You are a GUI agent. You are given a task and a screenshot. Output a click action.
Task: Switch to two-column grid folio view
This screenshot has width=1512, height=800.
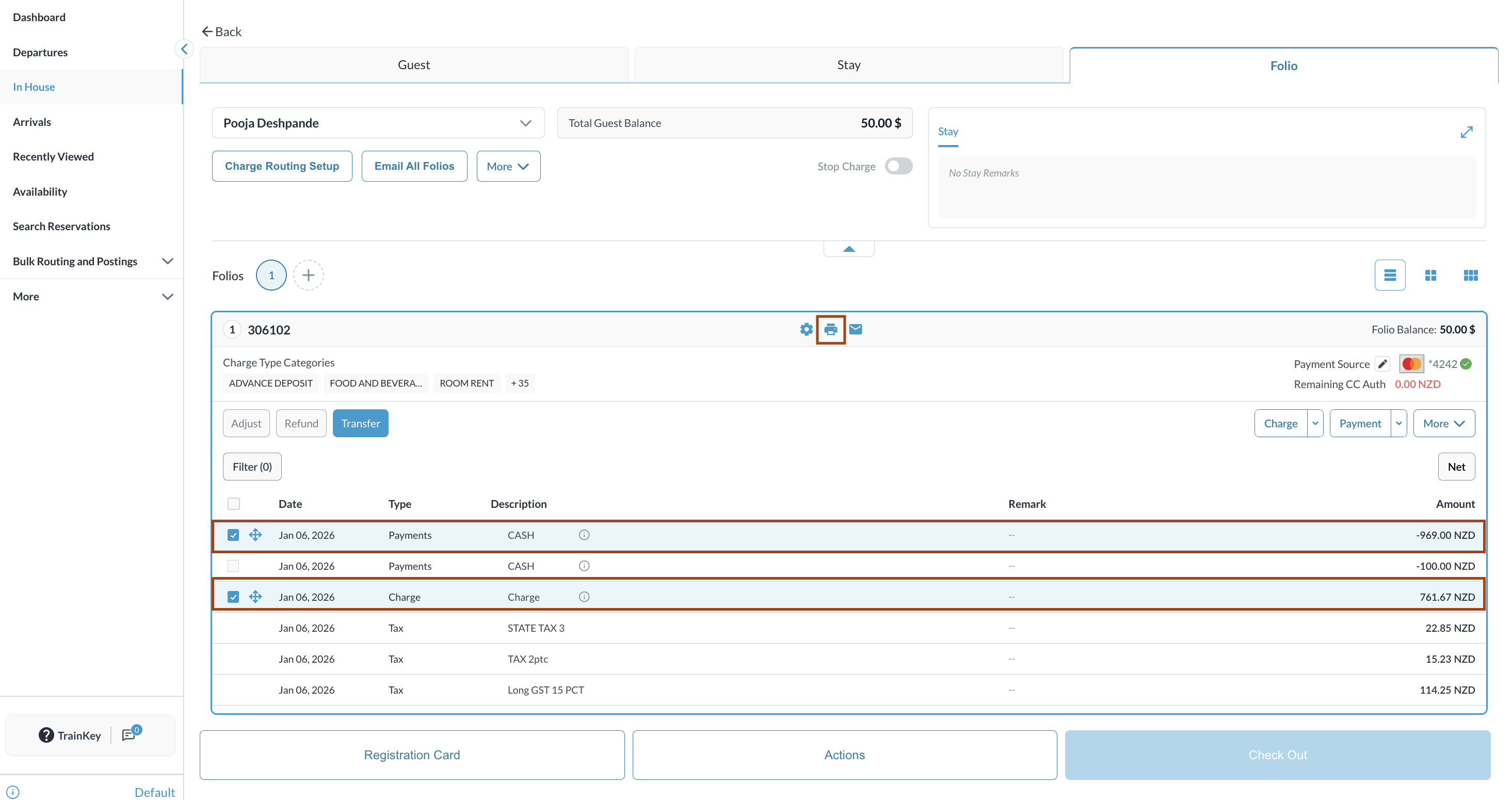(x=1430, y=275)
